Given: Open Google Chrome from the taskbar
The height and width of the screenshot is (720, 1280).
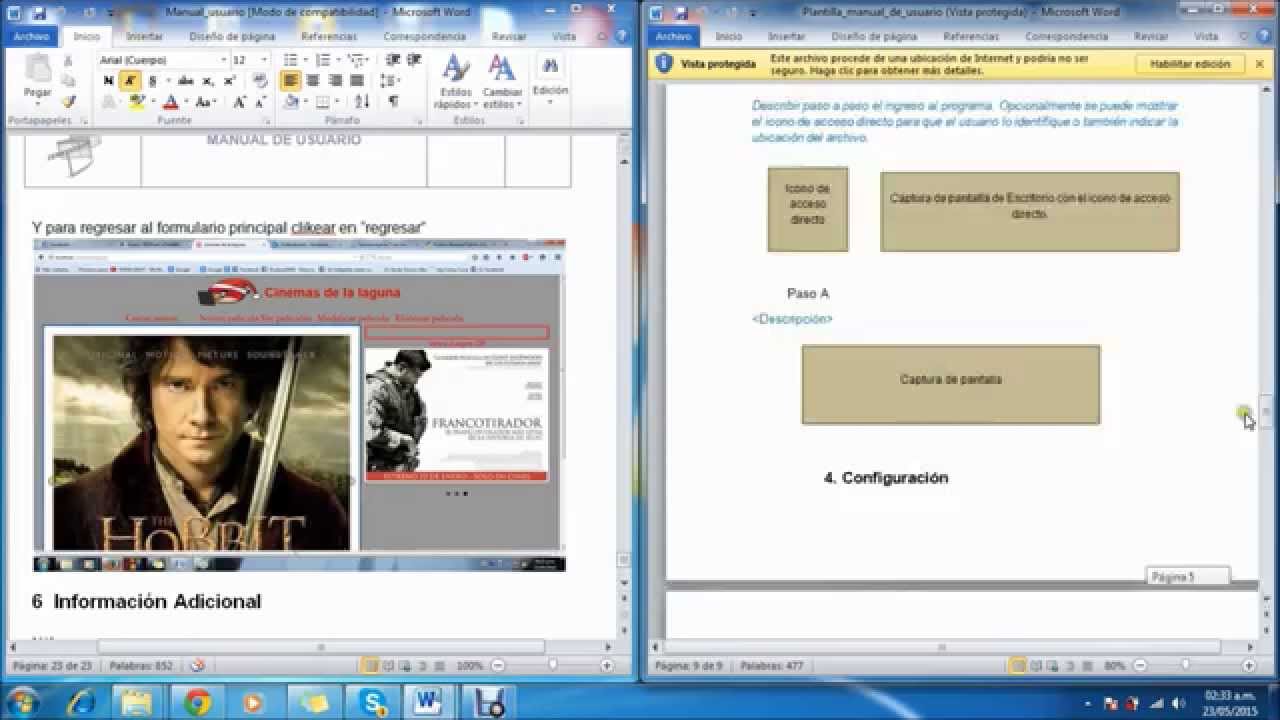Looking at the screenshot, I should (x=197, y=703).
